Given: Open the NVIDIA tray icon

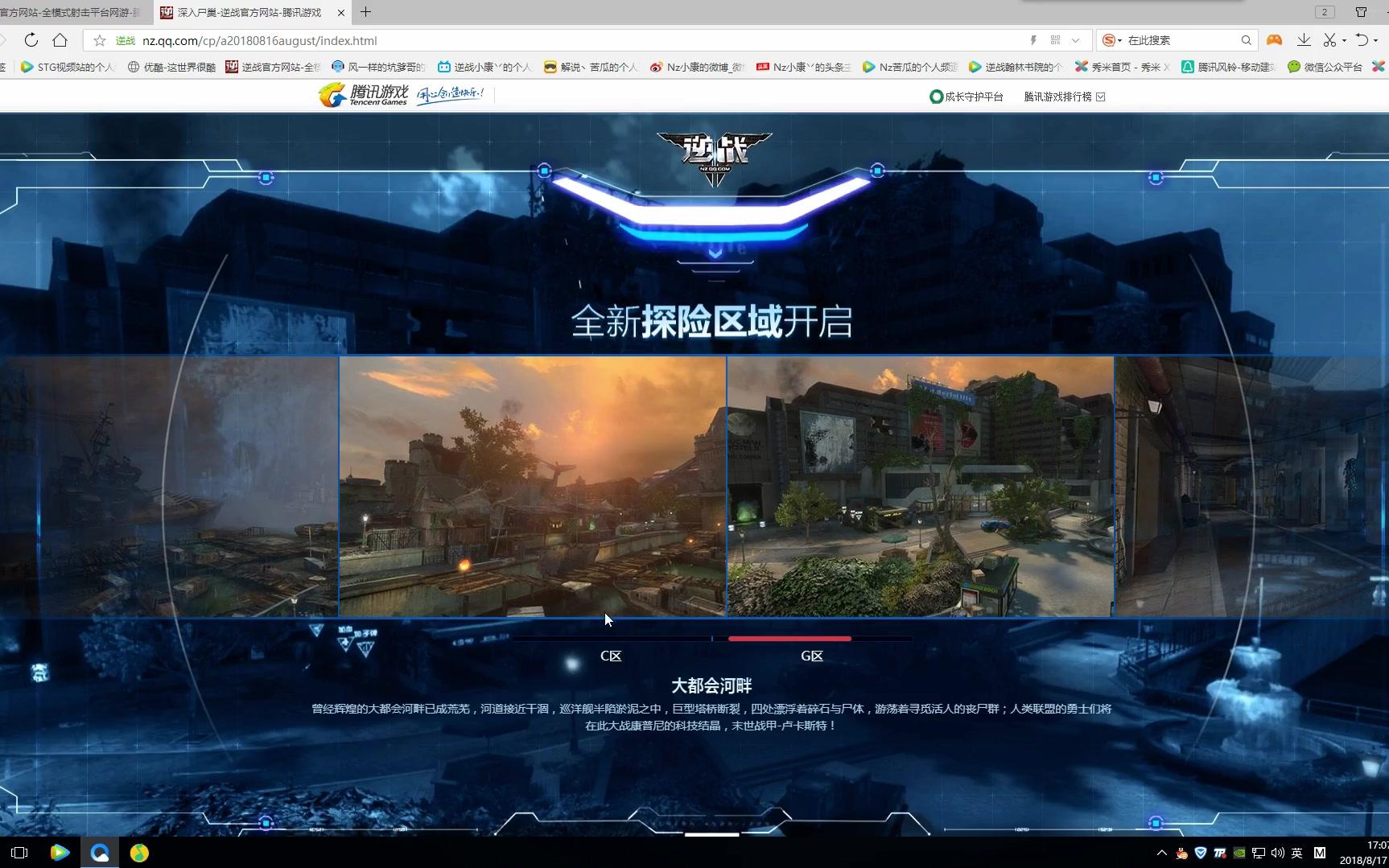Looking at the screenshot, I should pyautogui.click(x=1239, y=853).
